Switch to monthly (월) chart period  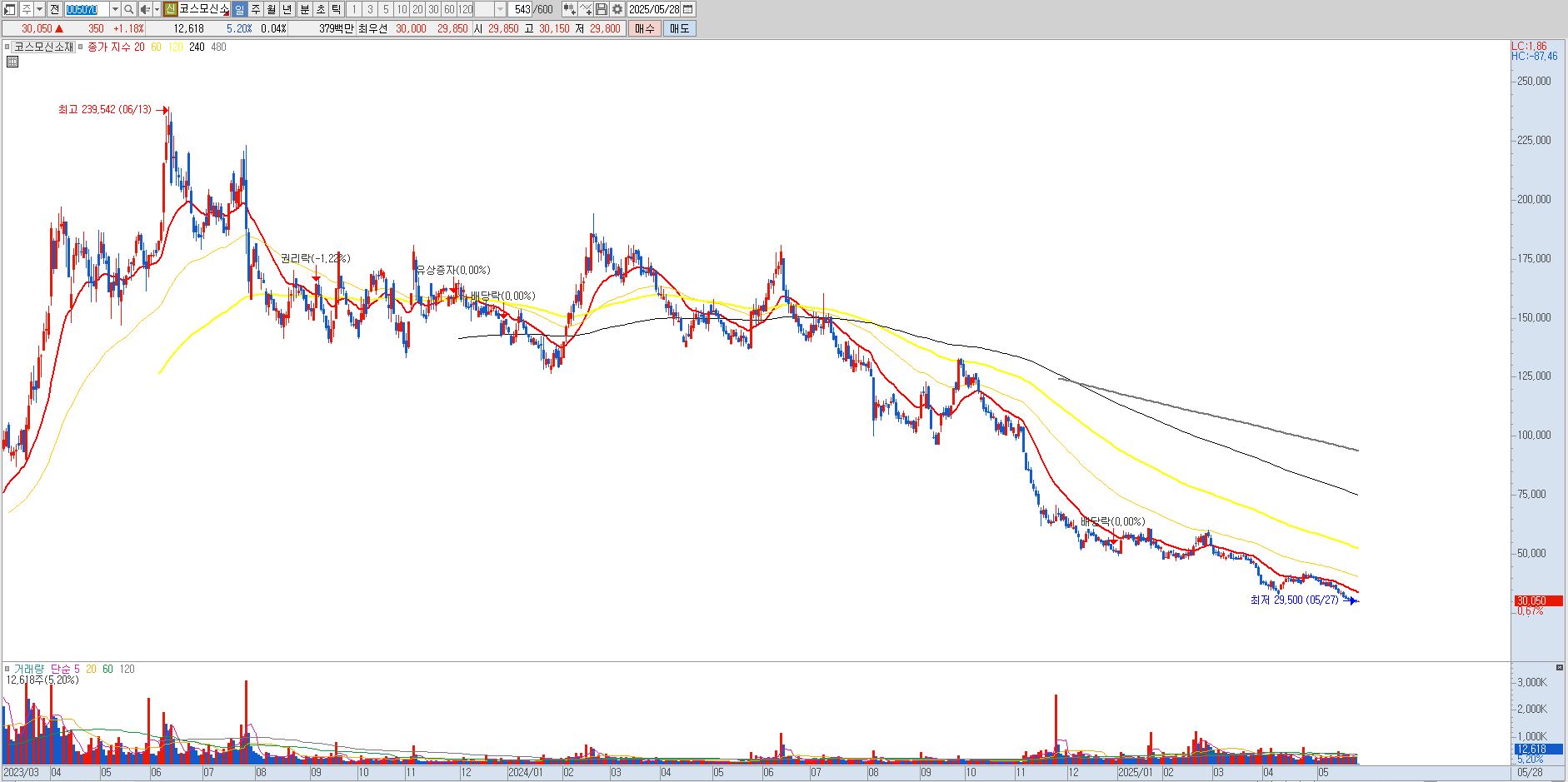click(x=271, y=9)
